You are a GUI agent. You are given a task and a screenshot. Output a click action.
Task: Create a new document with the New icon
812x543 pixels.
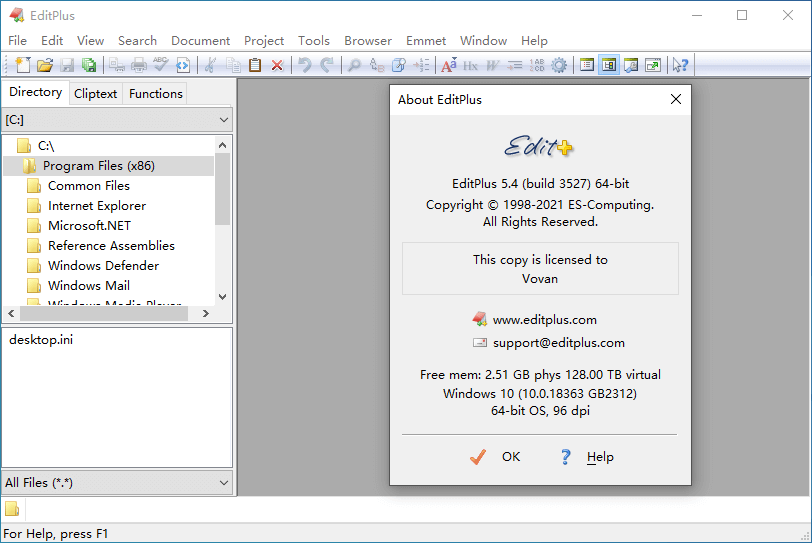(x=23, y=65)
